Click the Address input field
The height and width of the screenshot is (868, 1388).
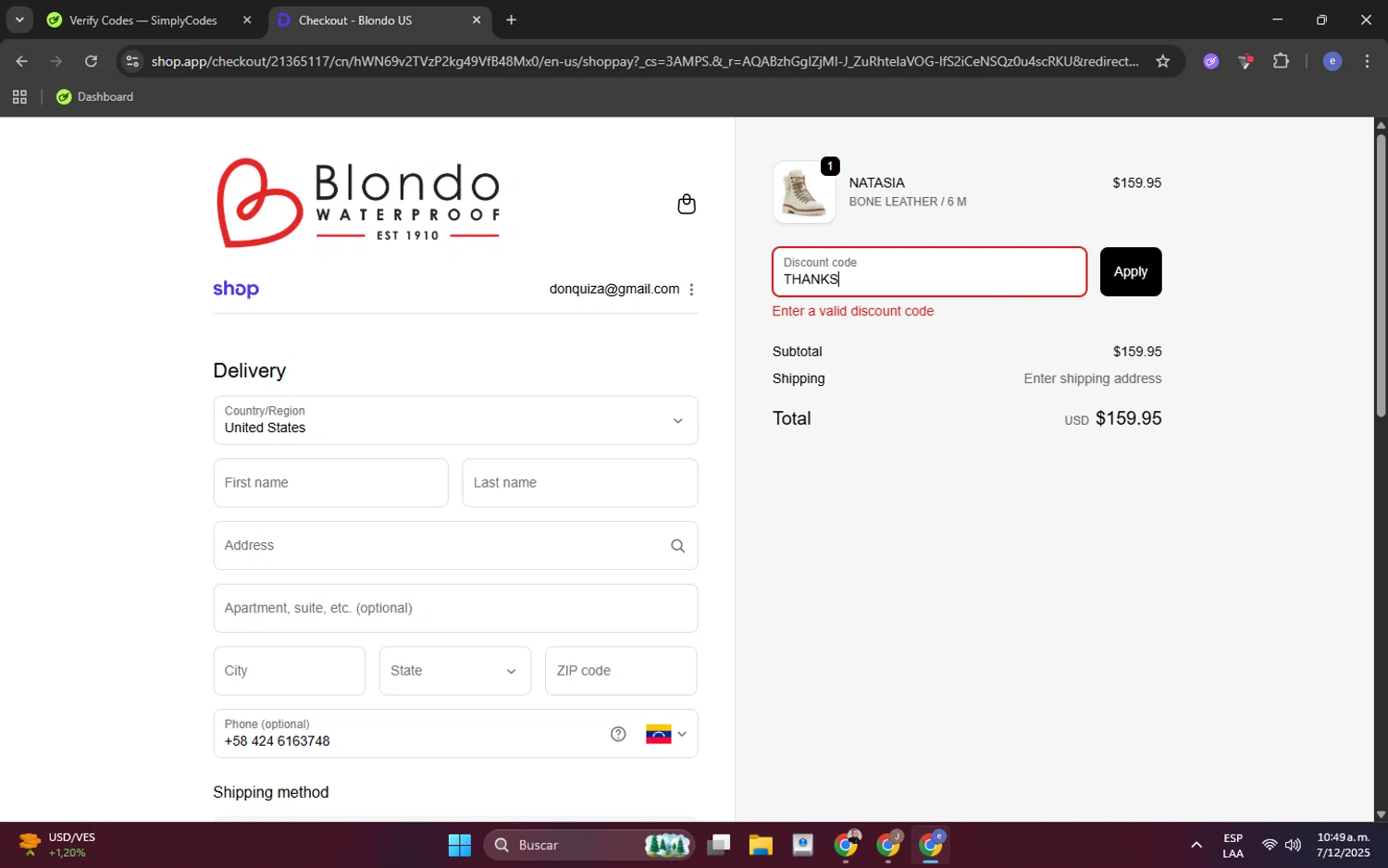point(455,546)
